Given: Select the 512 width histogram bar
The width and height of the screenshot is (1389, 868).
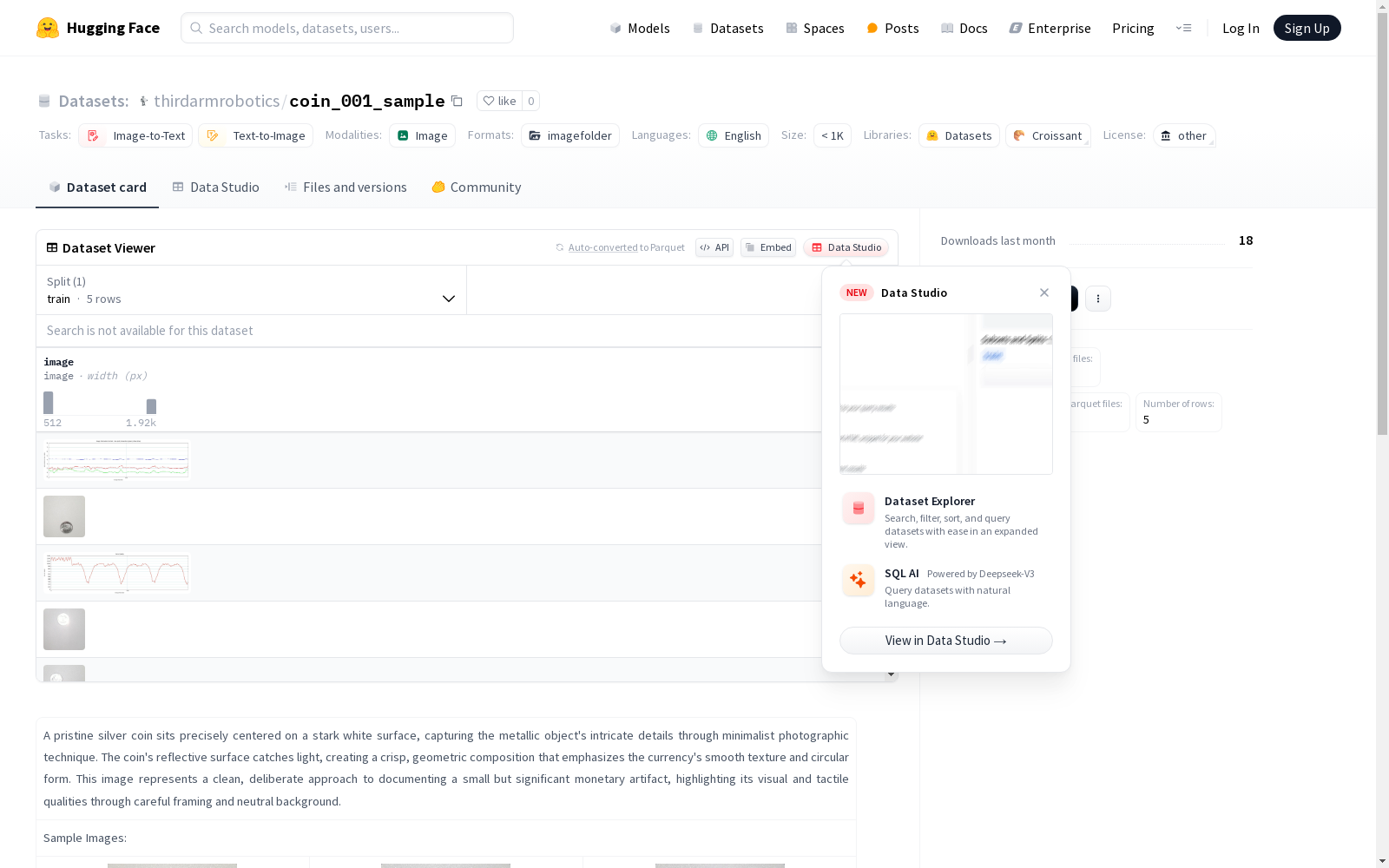Looking at the screenshot, I should click(x=48, y=403).
